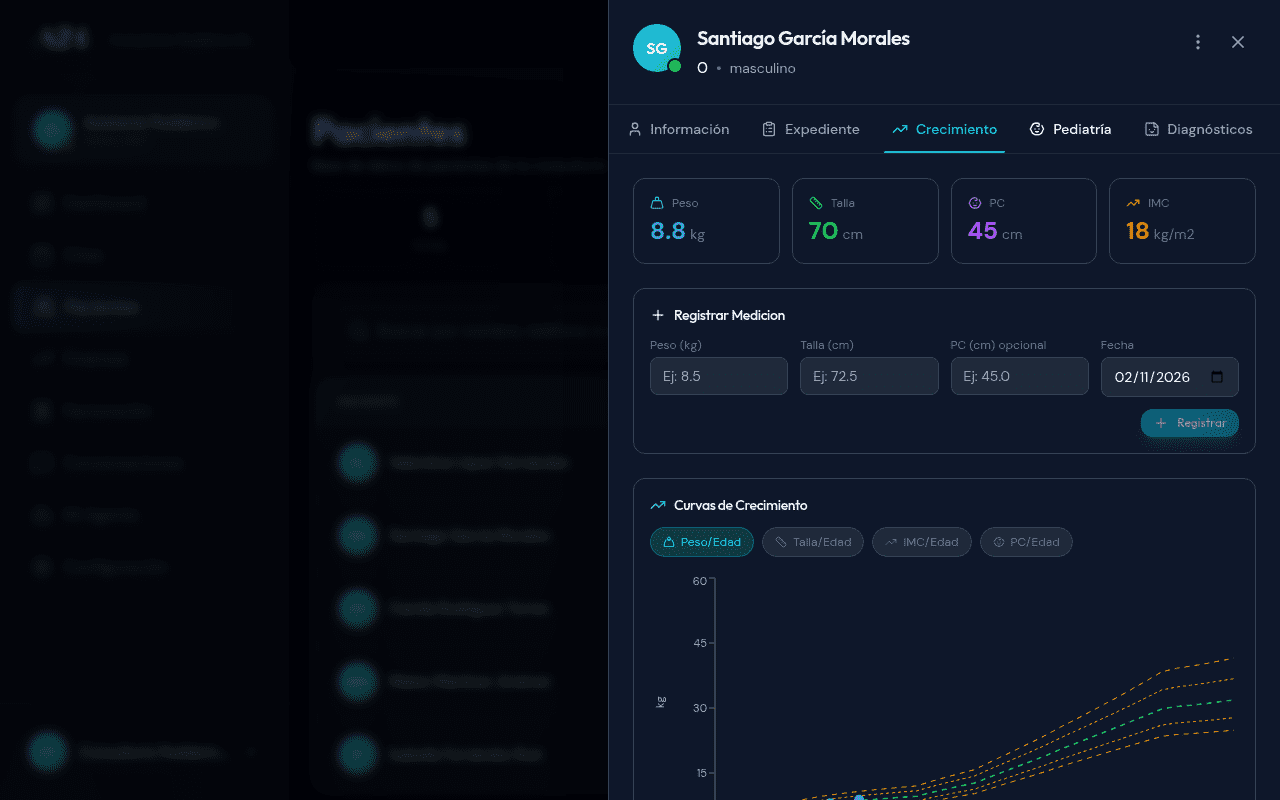The image size is (1280, 800).
Task: Go to the Pediatría tab
Action: 1070,129
